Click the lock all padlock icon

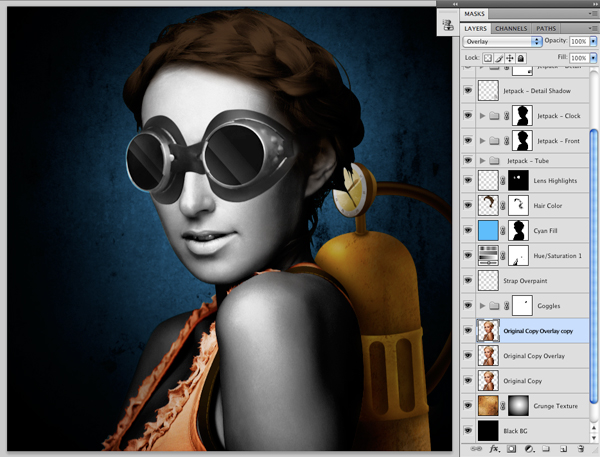(x=521, y=58)
